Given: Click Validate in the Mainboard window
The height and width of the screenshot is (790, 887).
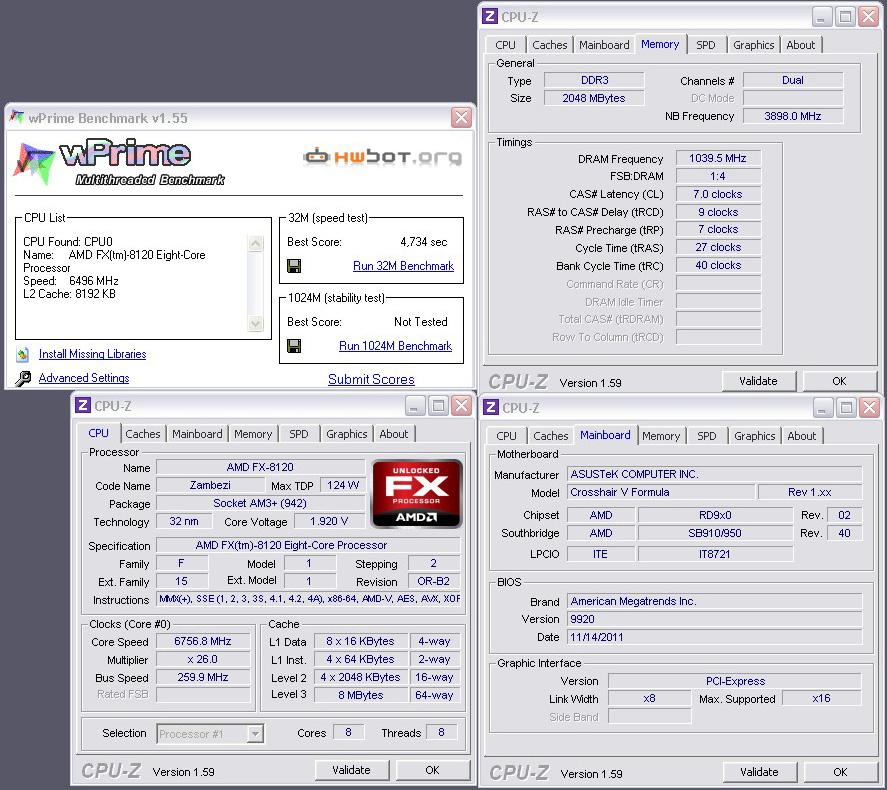Looking at the screenshot, I should point(759,772).
